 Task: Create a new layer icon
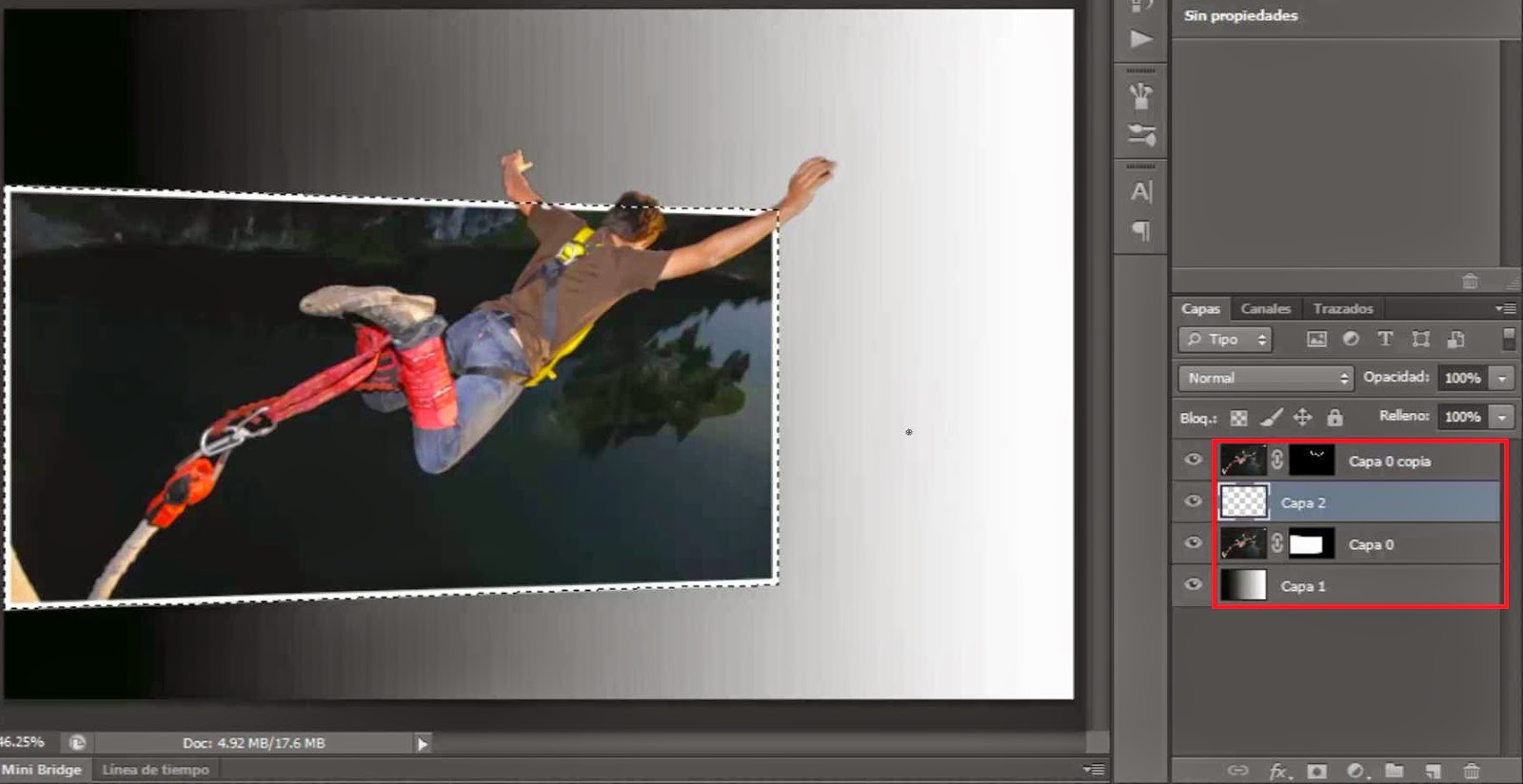coord(1432,771)
